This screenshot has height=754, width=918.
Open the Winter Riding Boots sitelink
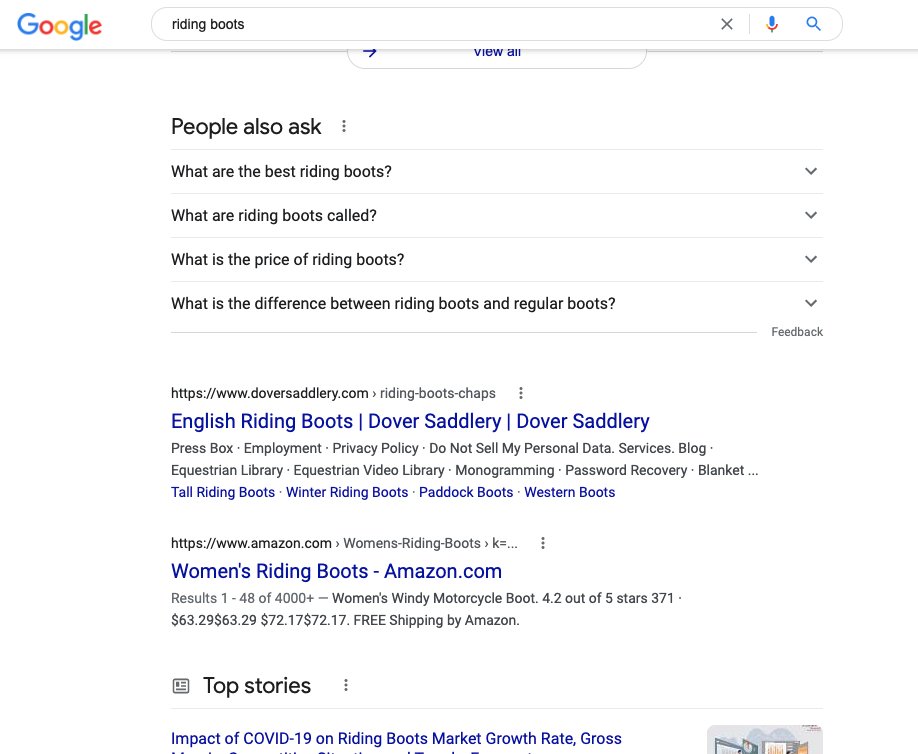pos(347,492)
